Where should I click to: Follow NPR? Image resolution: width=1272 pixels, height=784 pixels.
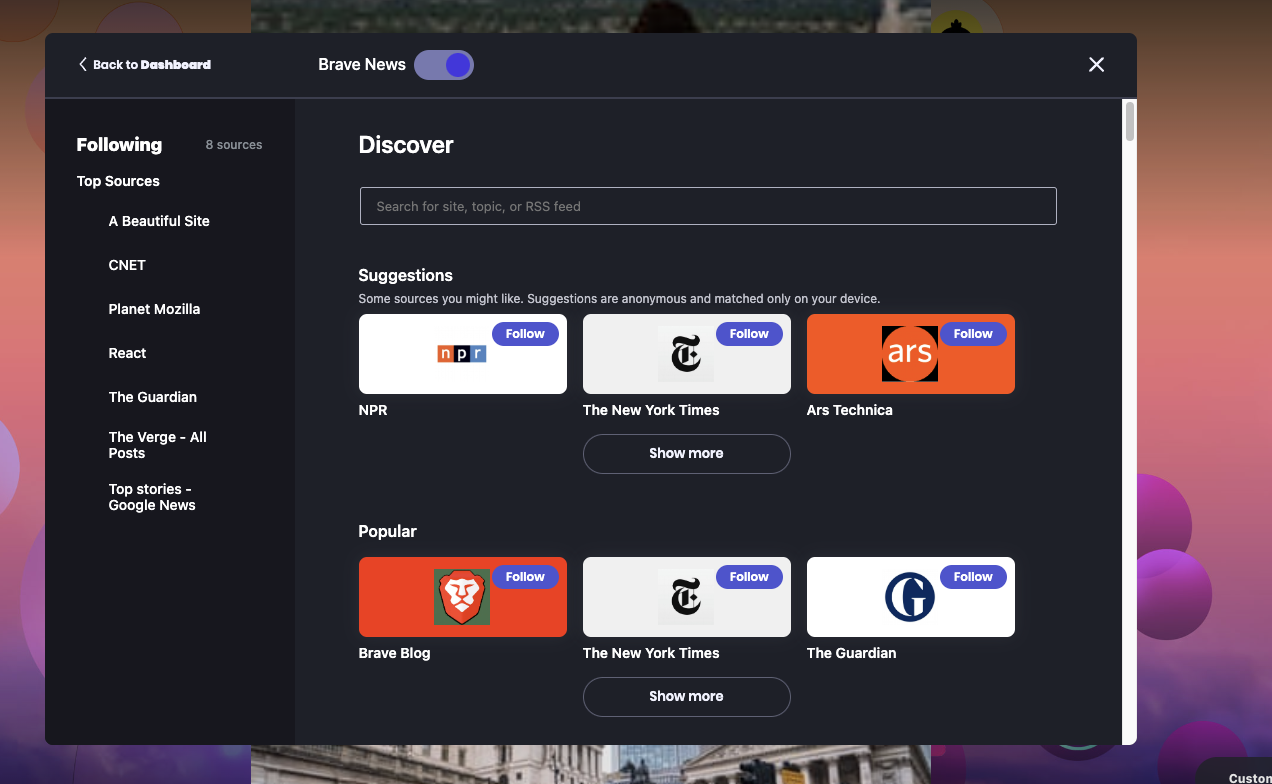point(525,333)
